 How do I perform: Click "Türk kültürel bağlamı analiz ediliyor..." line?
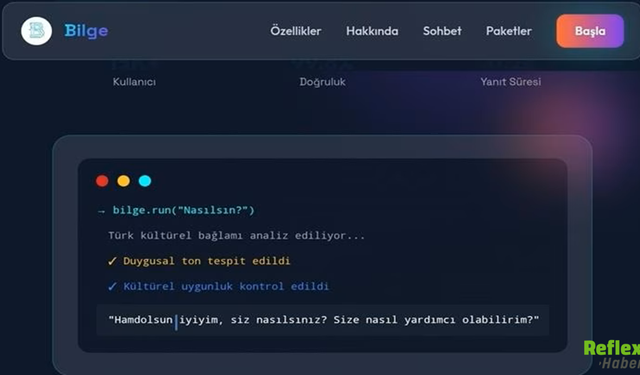pyautogui.click(x=236, y=235)
